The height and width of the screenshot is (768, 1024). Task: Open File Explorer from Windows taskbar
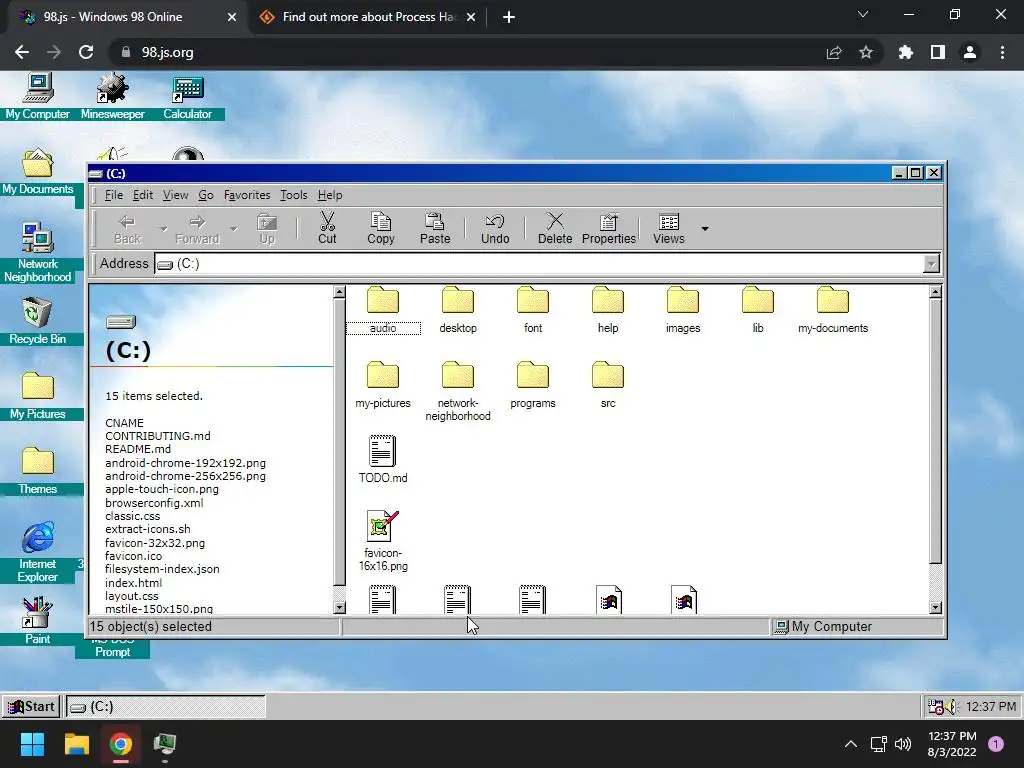click(76, 743)
